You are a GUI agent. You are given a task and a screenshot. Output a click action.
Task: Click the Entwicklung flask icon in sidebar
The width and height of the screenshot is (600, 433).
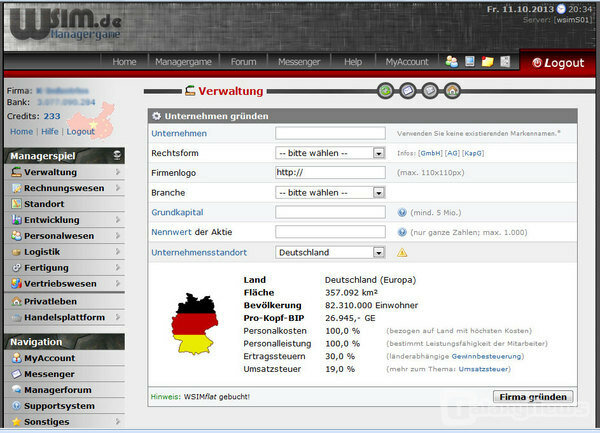16,220
